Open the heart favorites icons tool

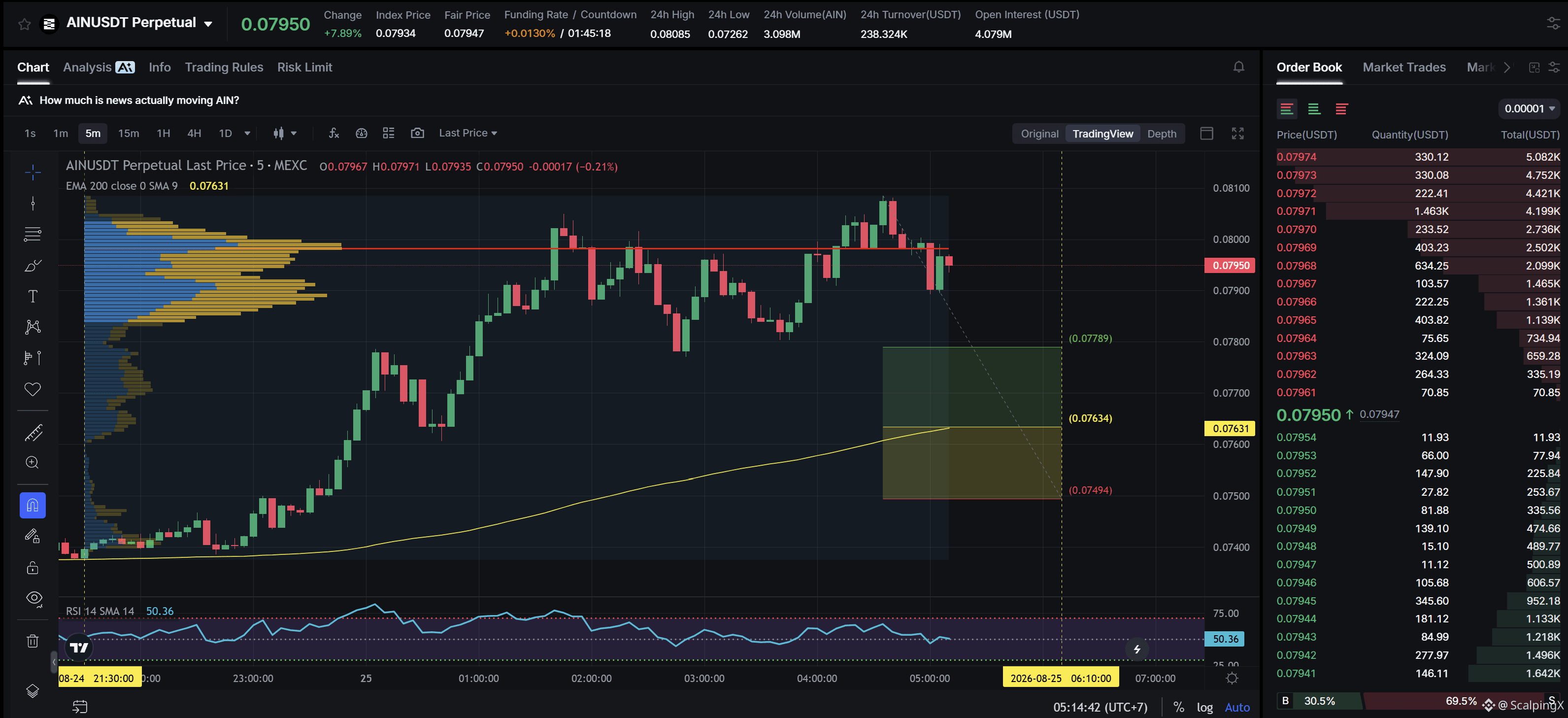click(x=33, y=389)
